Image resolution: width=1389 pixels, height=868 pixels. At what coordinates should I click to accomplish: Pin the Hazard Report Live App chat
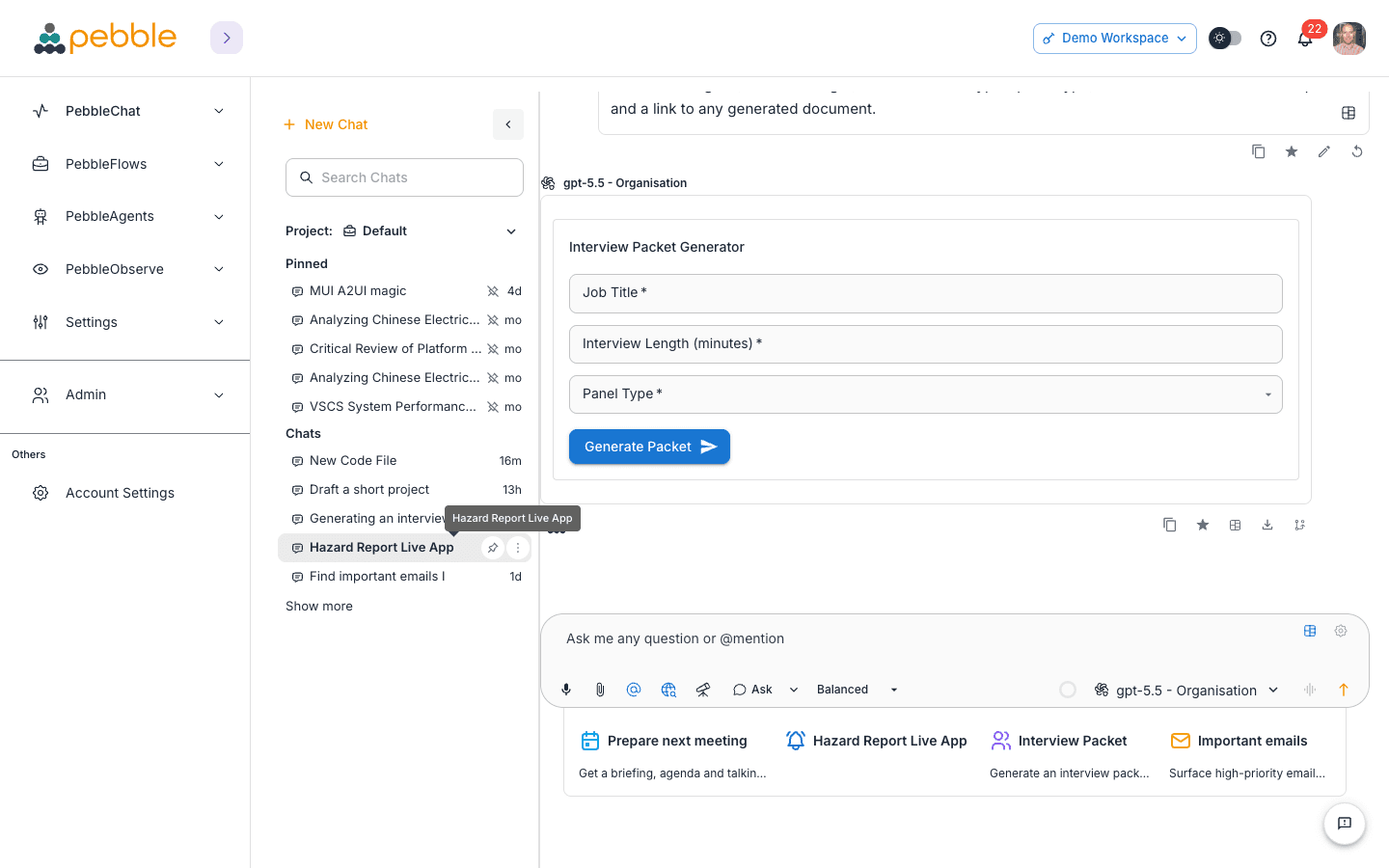(493, 548)
